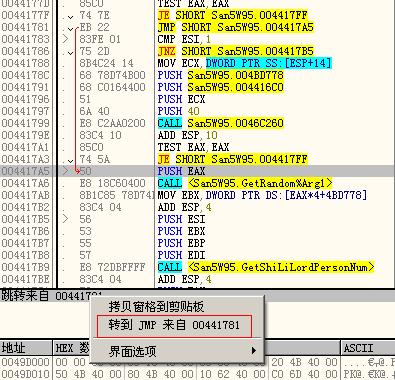Select MOV ECX,DWORD PTR SS:[ESP+14] line

244,63
